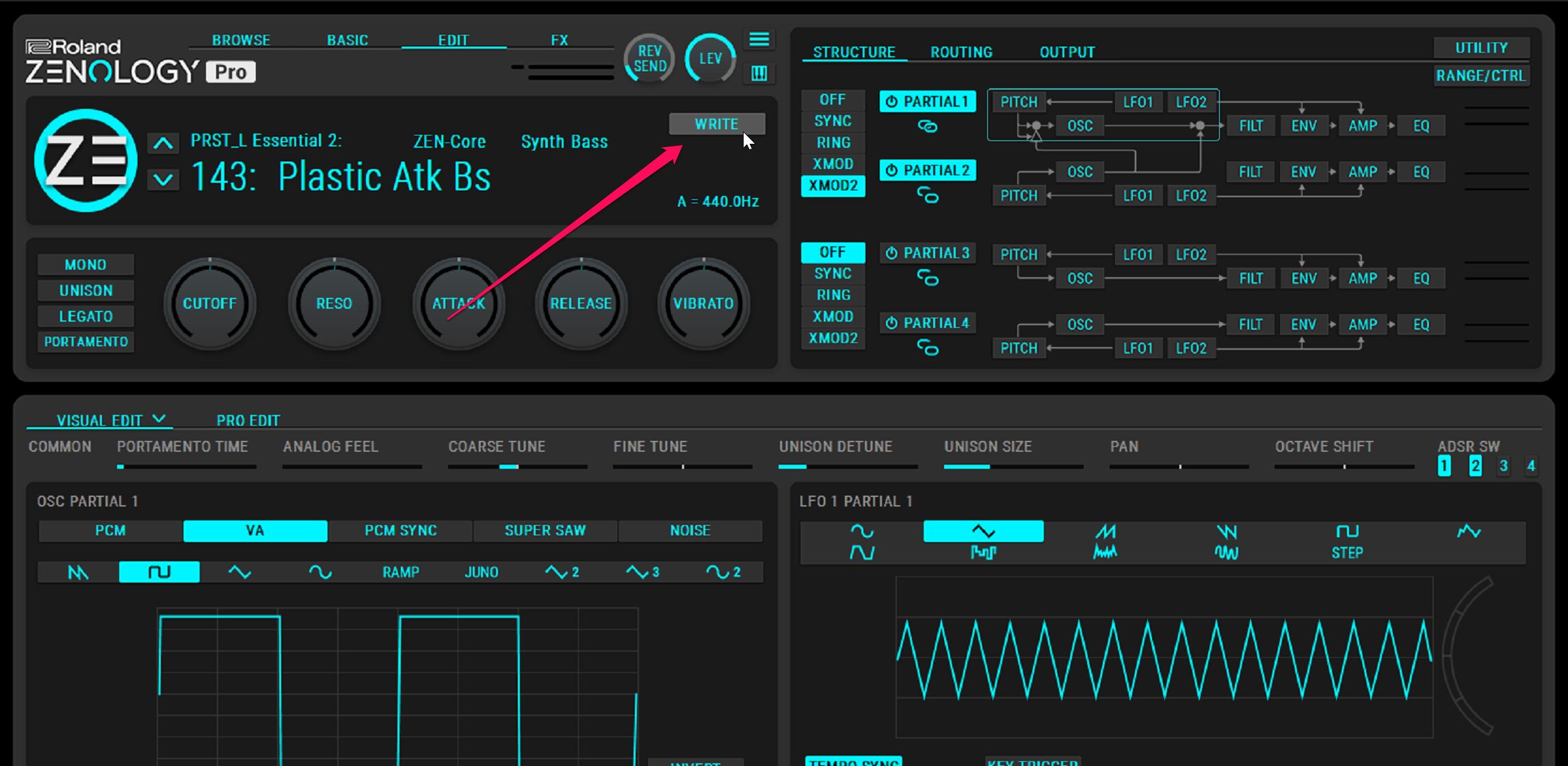The height and width of the screenshot is (766, 1568).
Task: Click the A = 440.0Hz tuning value
Action: click(x=718, y=201)
